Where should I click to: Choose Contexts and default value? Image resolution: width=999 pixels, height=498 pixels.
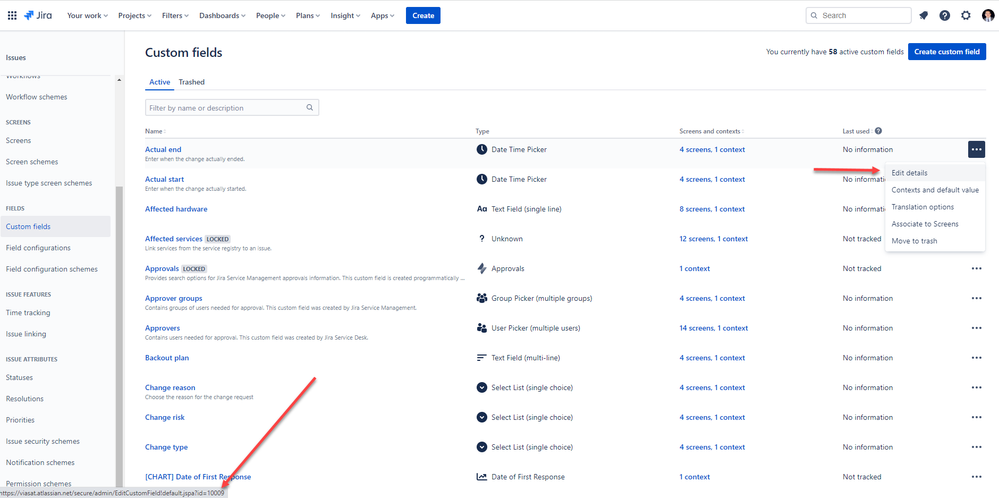(935, 190)
